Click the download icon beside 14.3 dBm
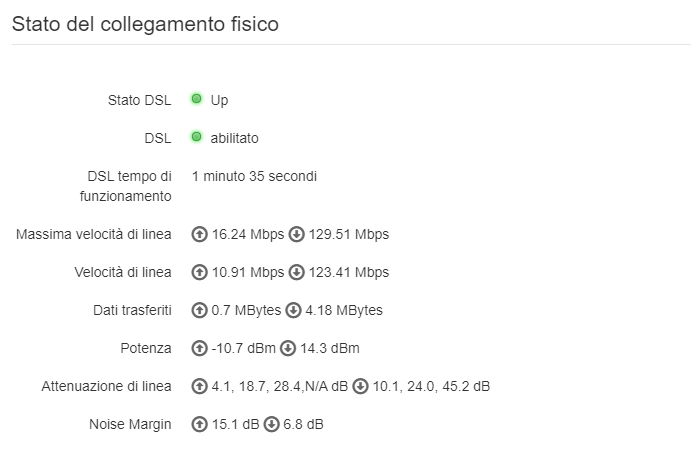The image size is (691, 454). 288,348
